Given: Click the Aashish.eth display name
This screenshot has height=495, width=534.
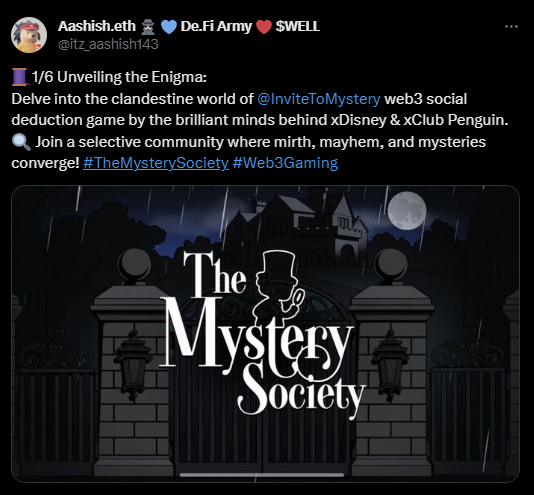Looking at the screenshot, I should [97, 26].
